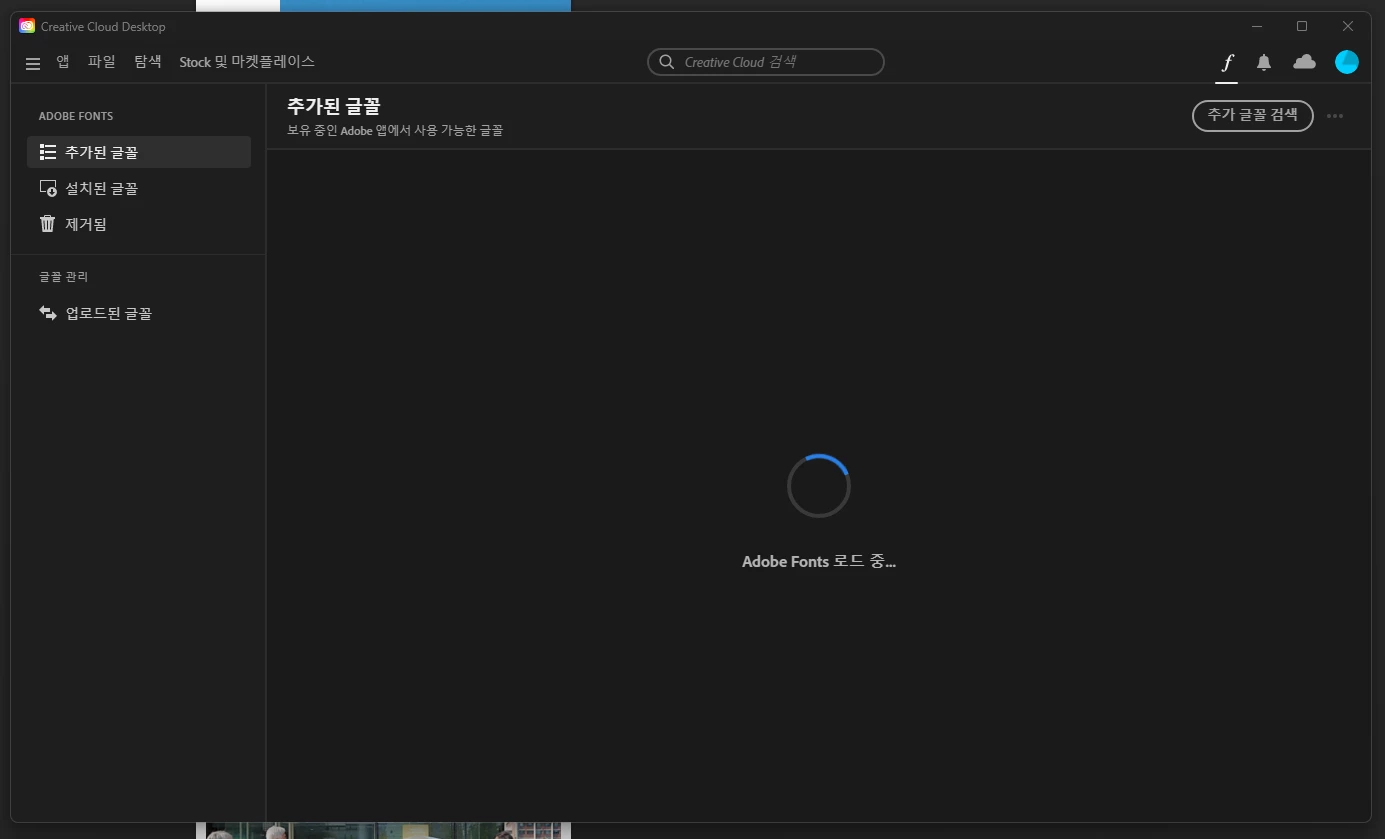This screenshot has width=1385, height=839.
Task: Click the 추가된 글꼴 page heading
Action: pos(334,106)
